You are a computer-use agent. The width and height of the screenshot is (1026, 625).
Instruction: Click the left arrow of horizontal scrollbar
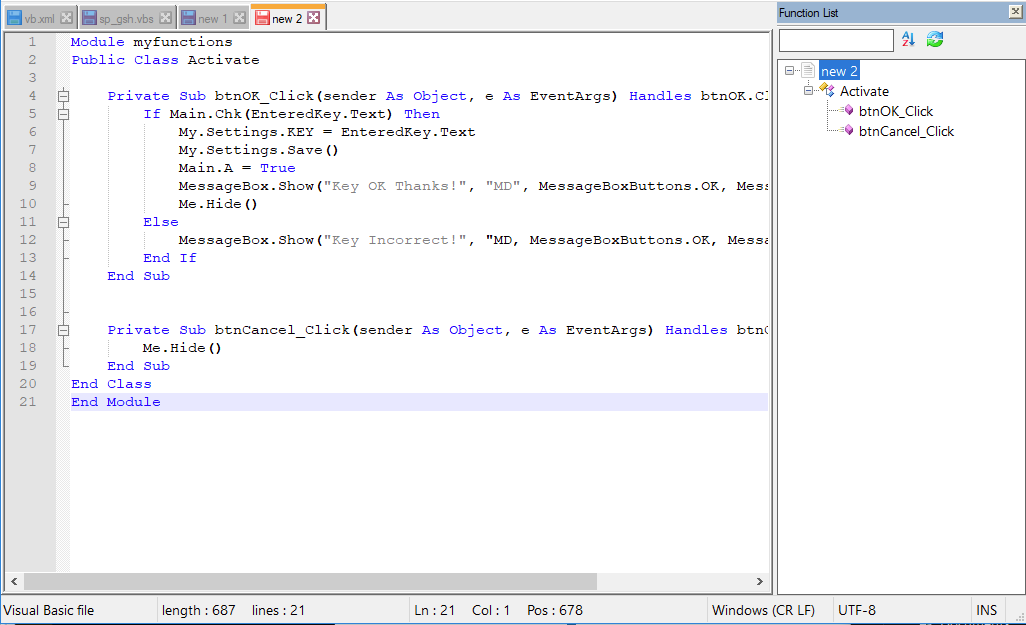click(14, 581)
